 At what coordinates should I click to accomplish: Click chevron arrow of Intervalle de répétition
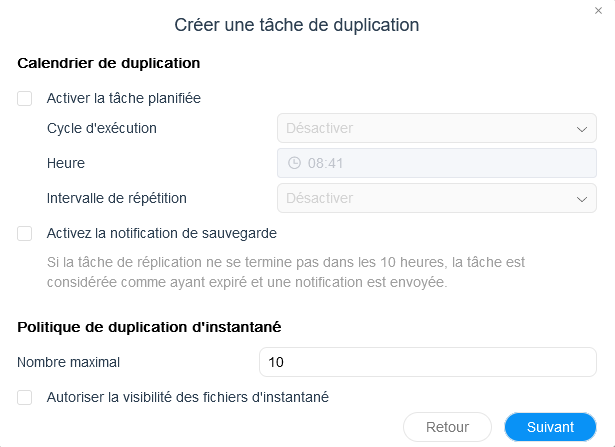click(x=583, y=198)
